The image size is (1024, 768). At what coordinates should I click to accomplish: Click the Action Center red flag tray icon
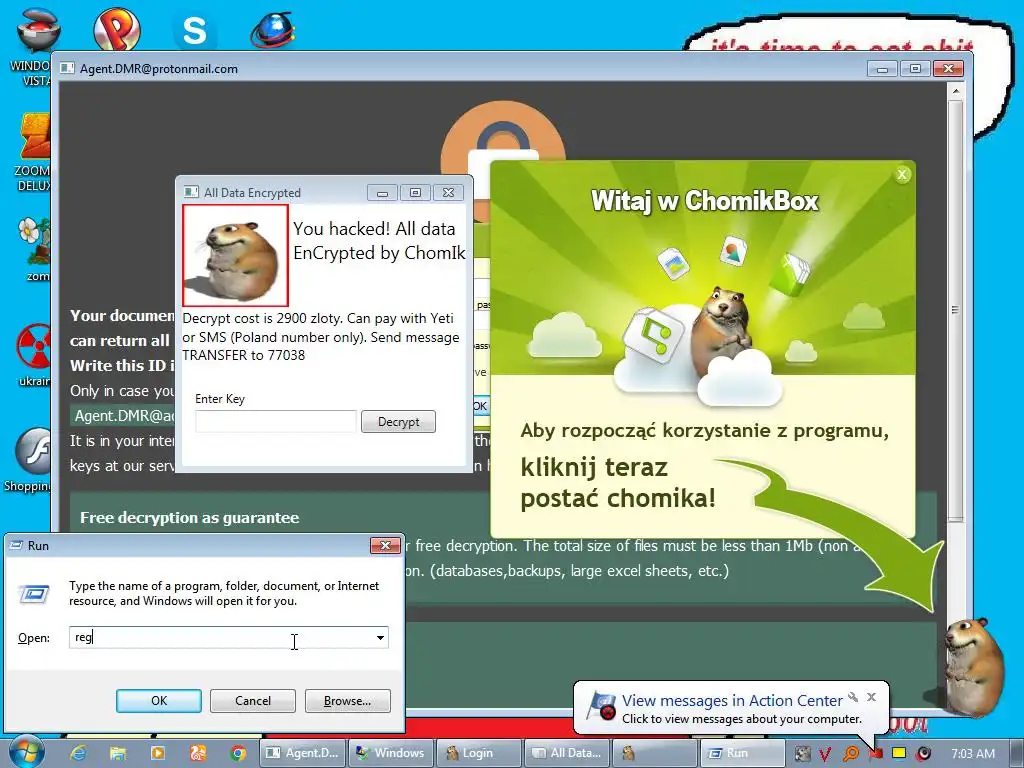[x=875, y=754]
